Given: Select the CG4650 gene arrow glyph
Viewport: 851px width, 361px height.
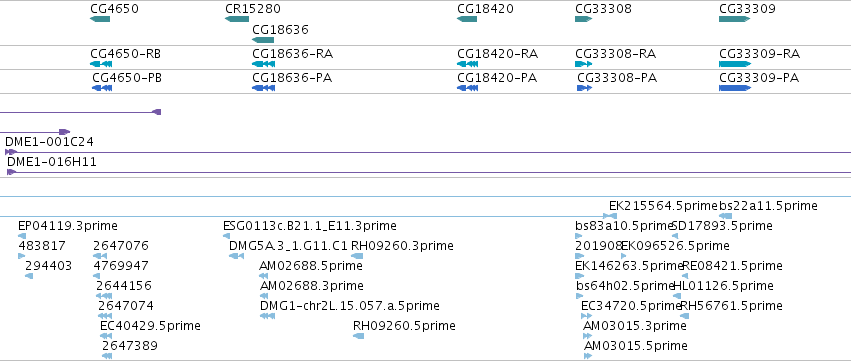Looking at the screenshot, I should click(100, 19).
